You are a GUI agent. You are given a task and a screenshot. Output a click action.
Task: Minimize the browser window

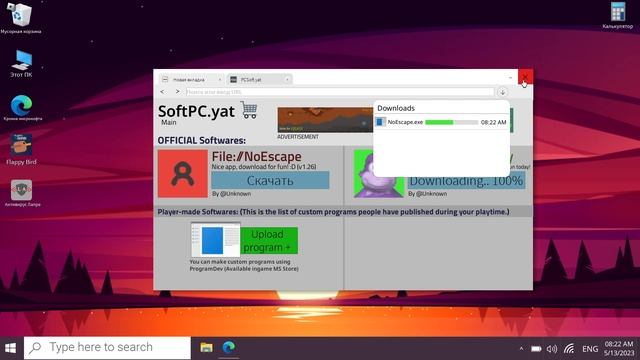(510, 77)
